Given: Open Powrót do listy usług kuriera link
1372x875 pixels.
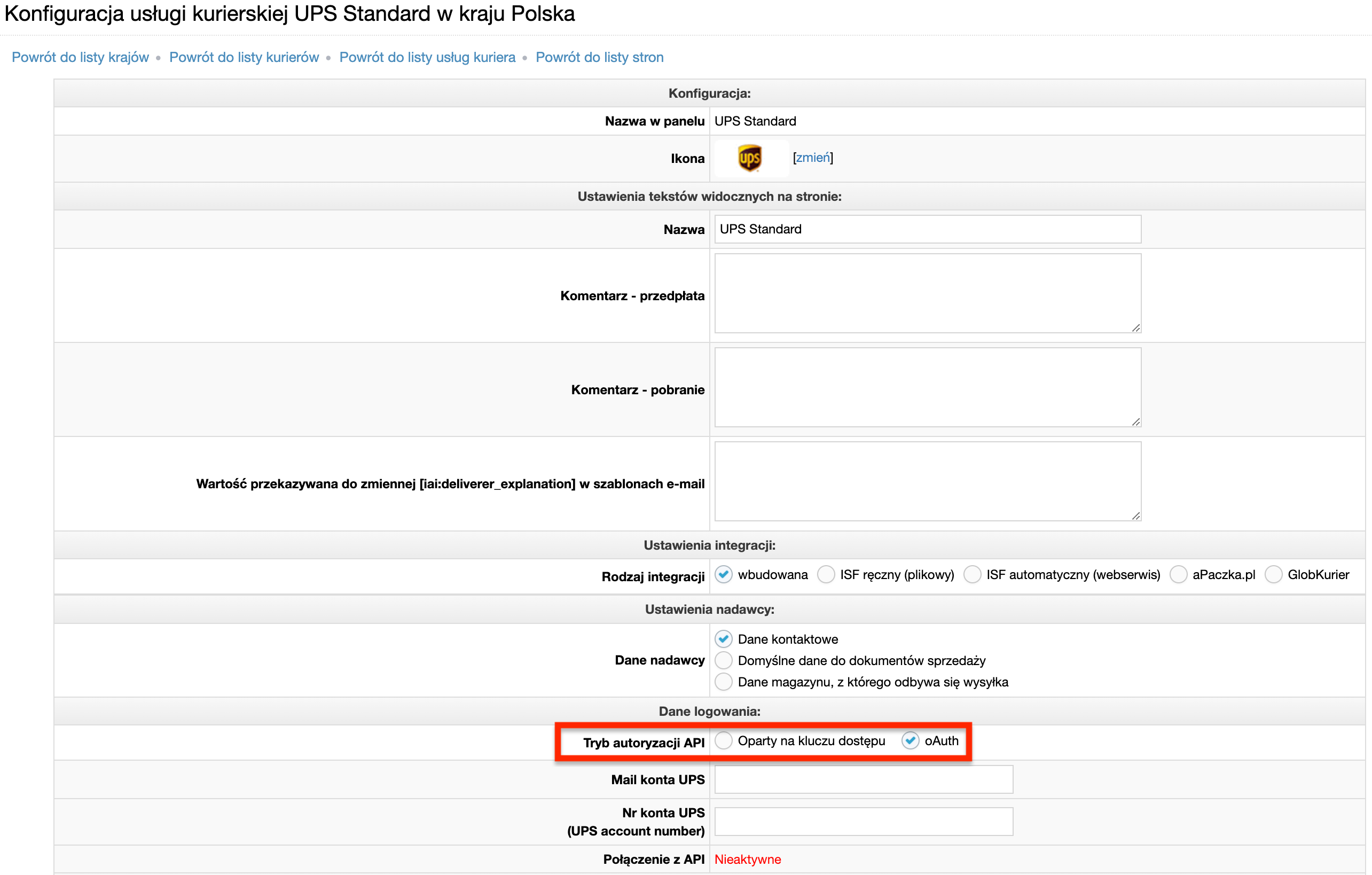Looking at the screenshot, I should [x=427, y=57].
